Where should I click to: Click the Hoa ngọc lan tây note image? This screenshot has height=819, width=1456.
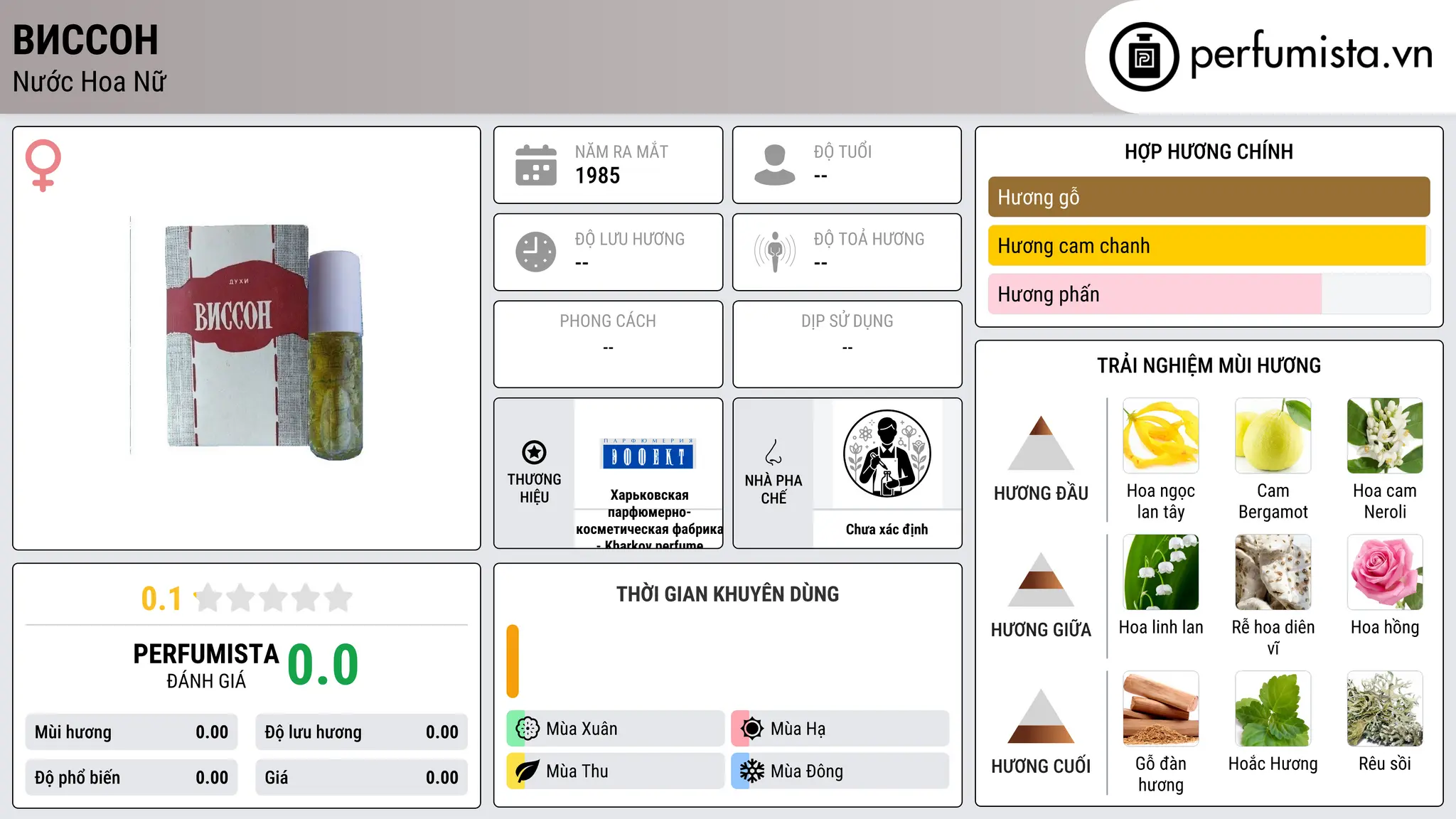click(x=1160, y=436)
